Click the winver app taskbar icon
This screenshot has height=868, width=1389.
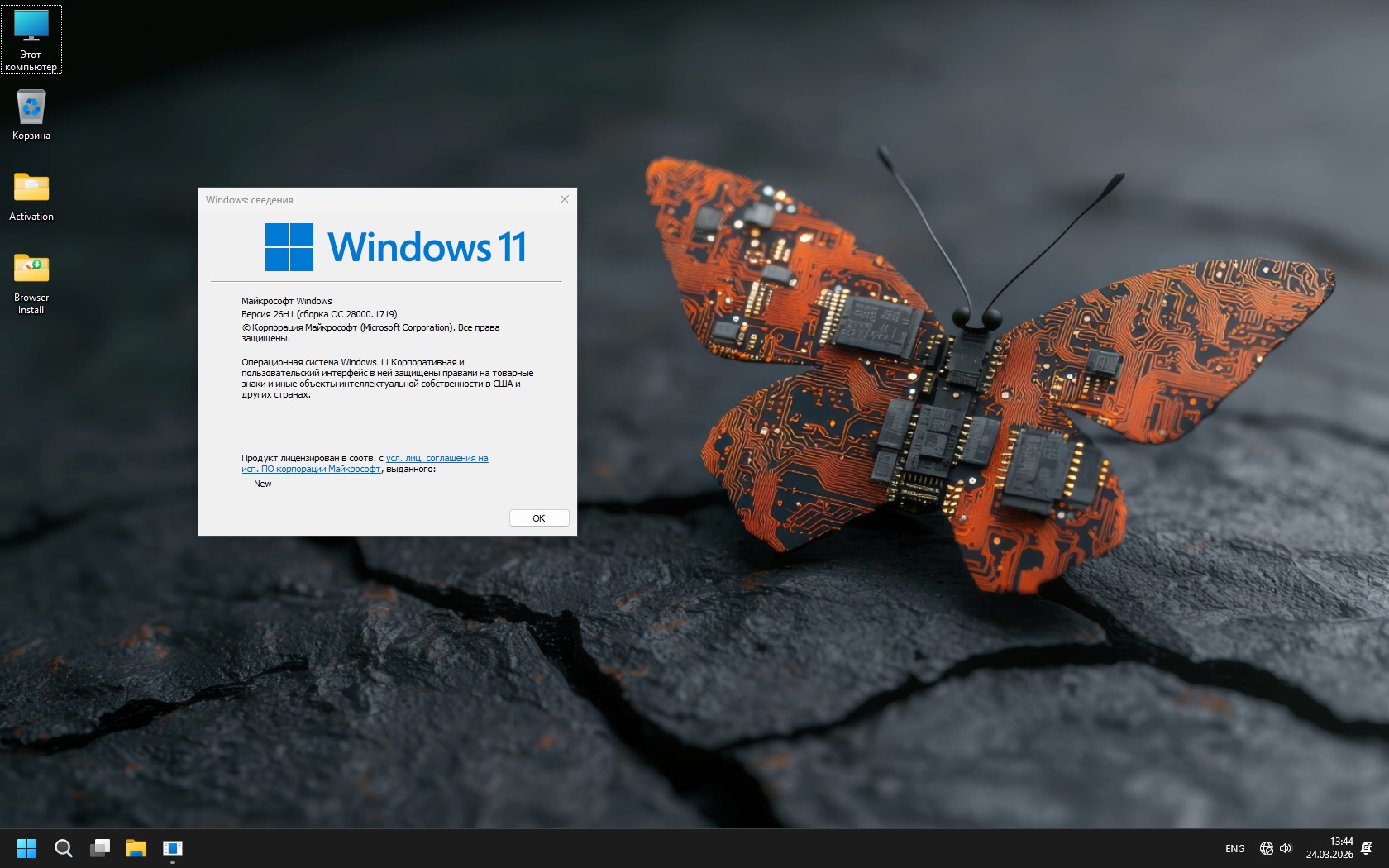(173, 848)
